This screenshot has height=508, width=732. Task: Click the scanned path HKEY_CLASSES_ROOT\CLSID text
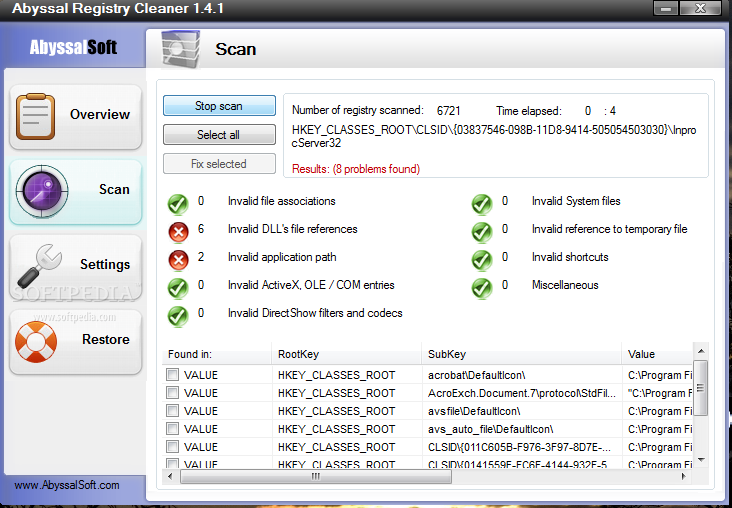pos(494,136)
